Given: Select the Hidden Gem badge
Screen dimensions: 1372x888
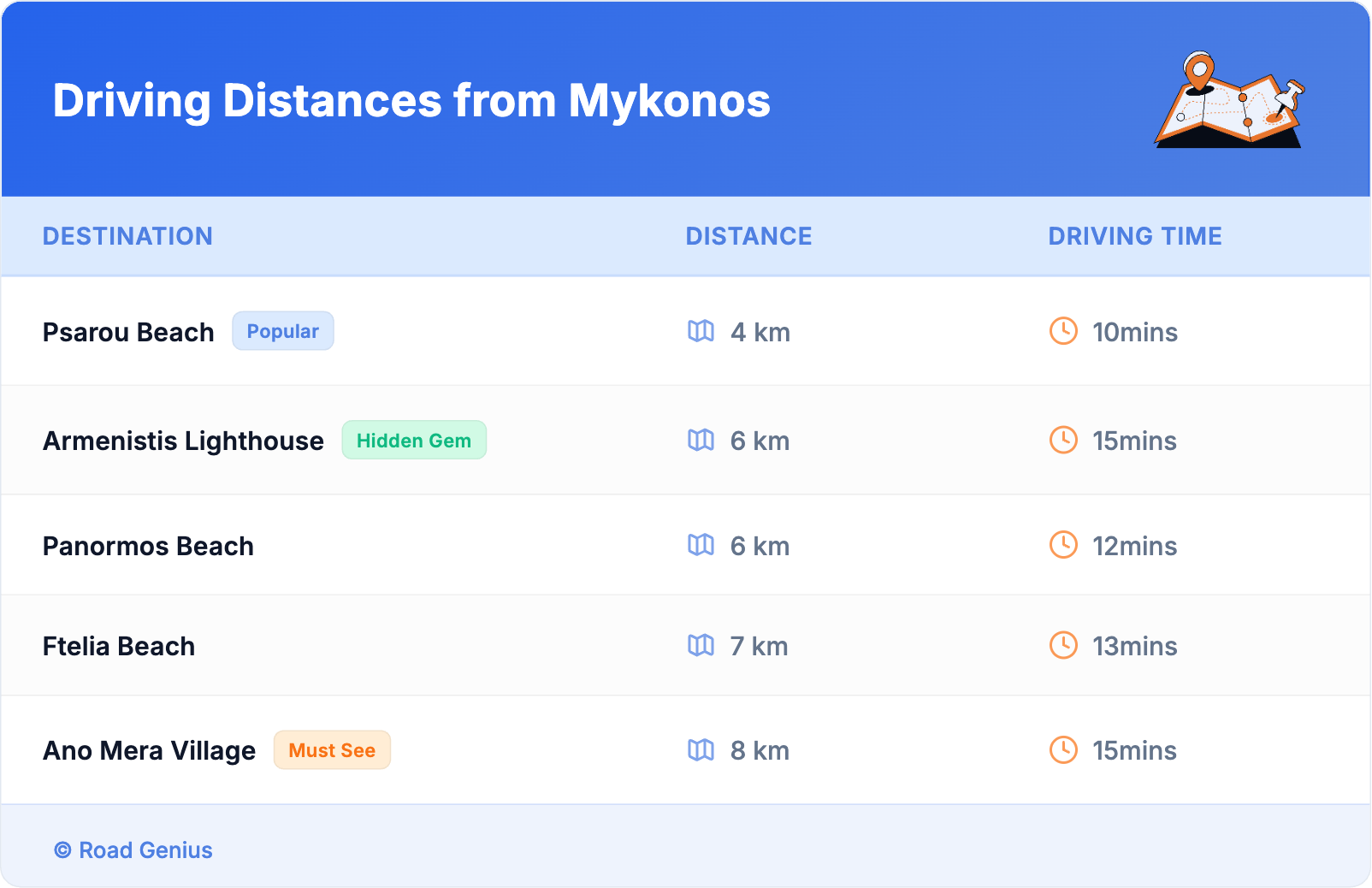Looking at the screenshot, I should point(414,440).
